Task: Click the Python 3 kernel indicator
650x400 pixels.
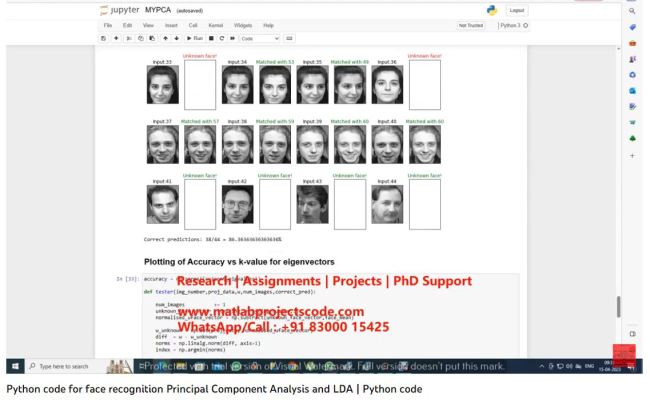Action: click(514, 25)
